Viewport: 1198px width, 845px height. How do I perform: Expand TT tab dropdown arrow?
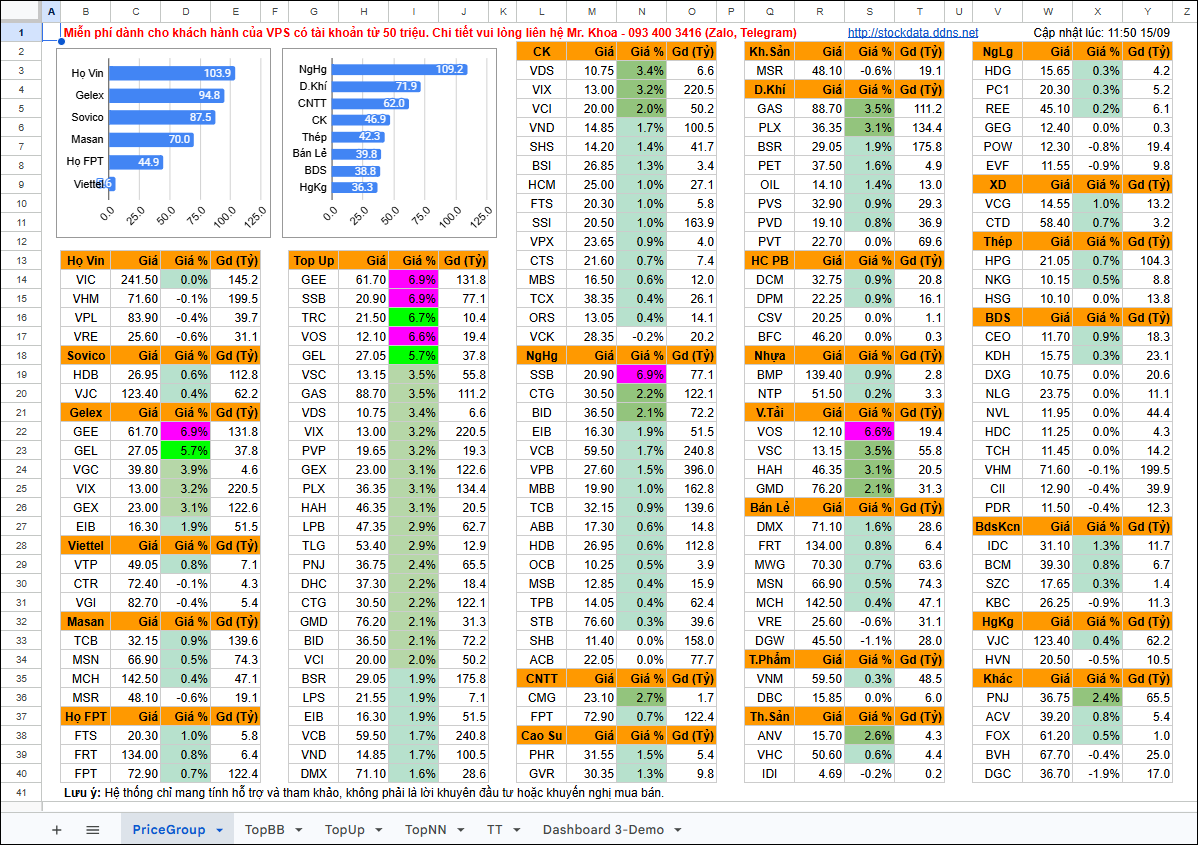[517, 830]
